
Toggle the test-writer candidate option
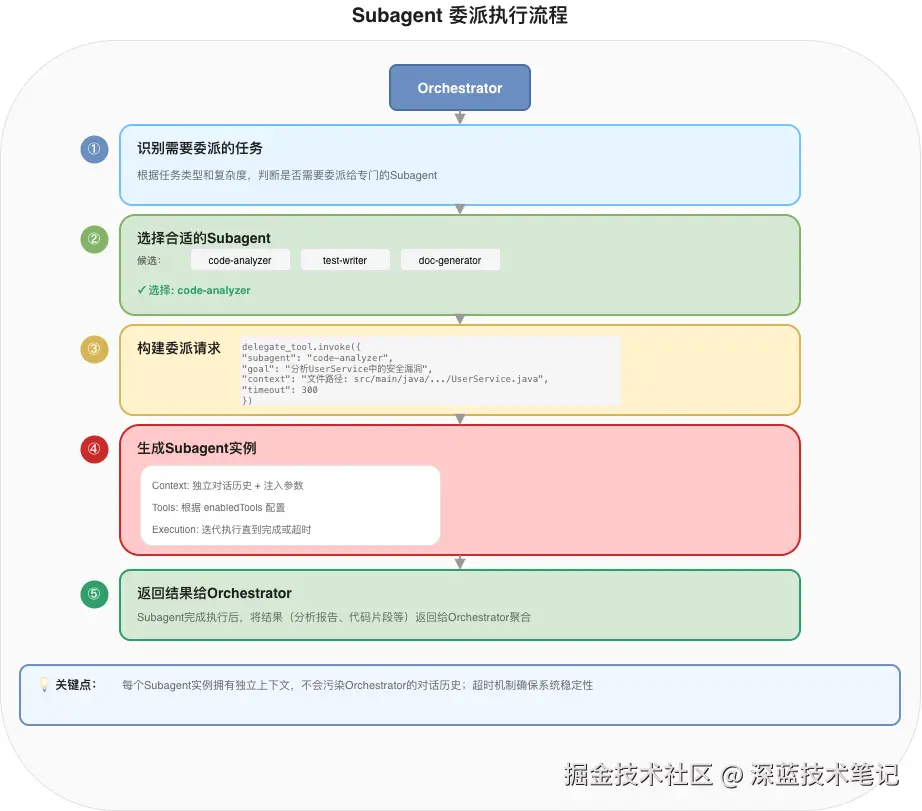pos(345,259)
